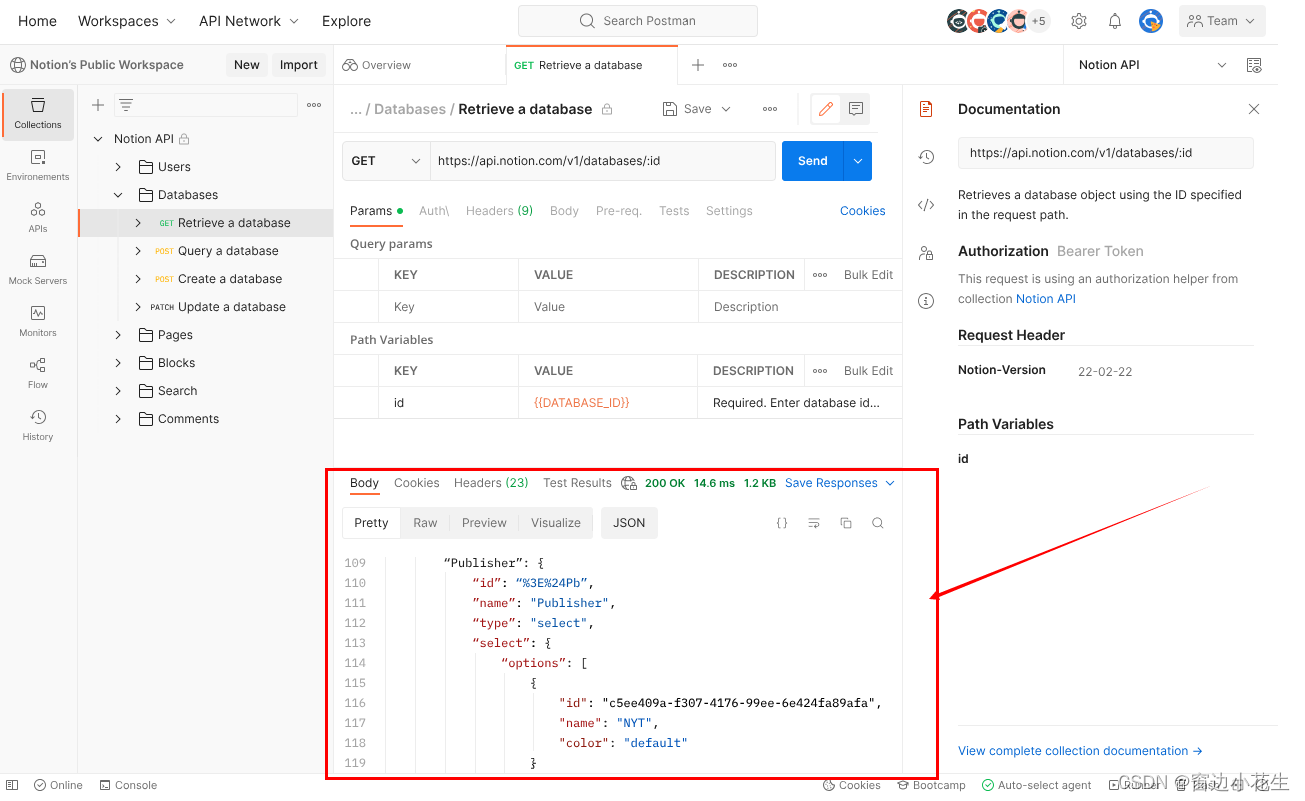Screen dimensions: 1305x801
Task: Open the settings gear in header
Action: pyautogui.click(x=1079, y=21)
